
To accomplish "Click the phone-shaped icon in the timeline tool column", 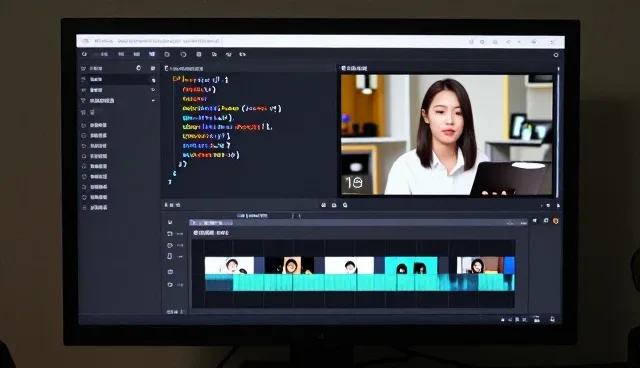I will (x=169, y=256).
